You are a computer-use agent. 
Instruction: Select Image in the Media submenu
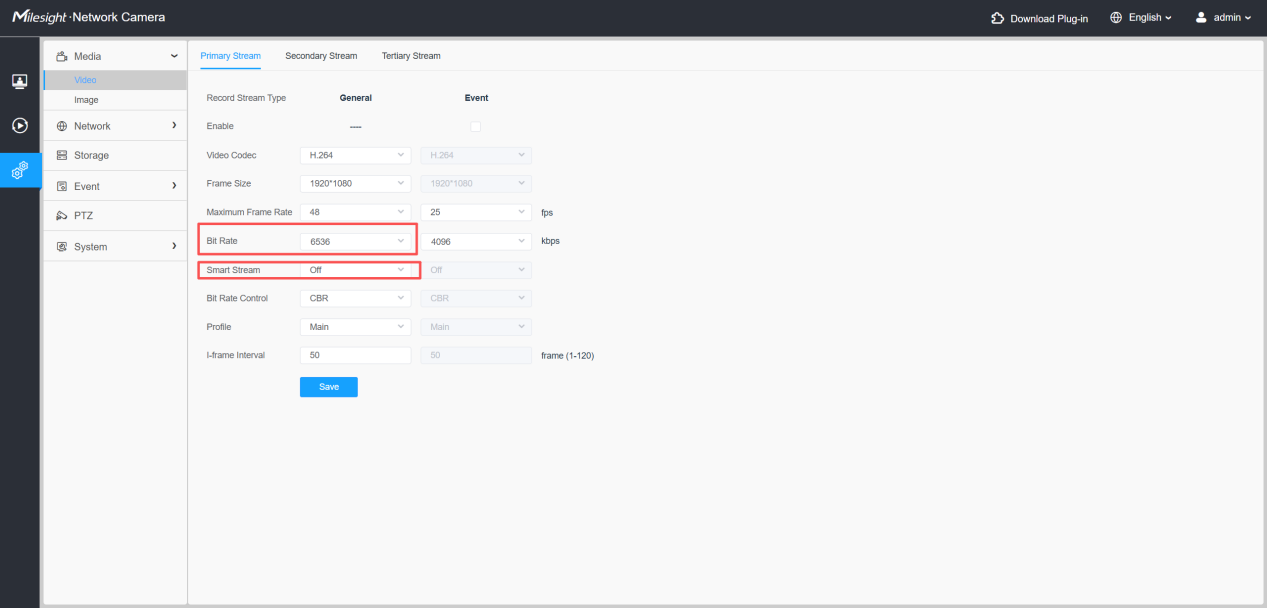pyautogui.click(x=115, y=100)
